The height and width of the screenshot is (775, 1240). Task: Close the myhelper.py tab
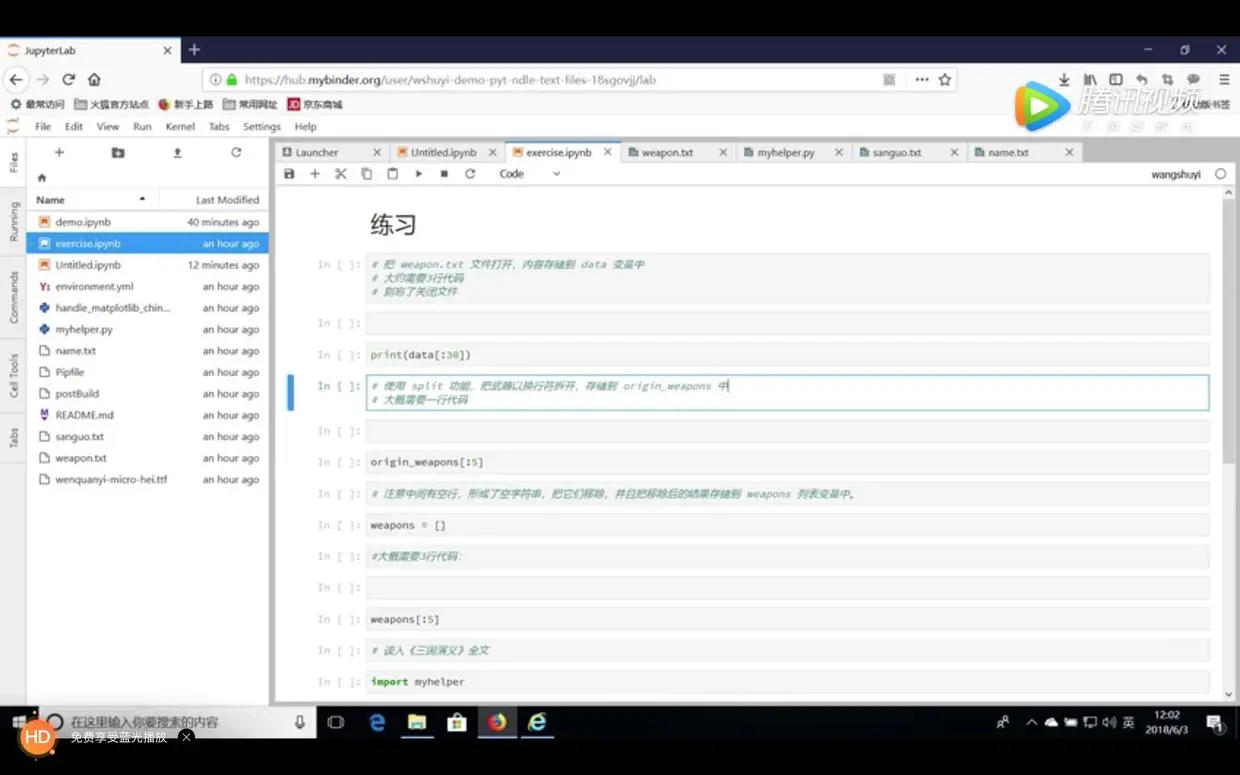[838, 153]
